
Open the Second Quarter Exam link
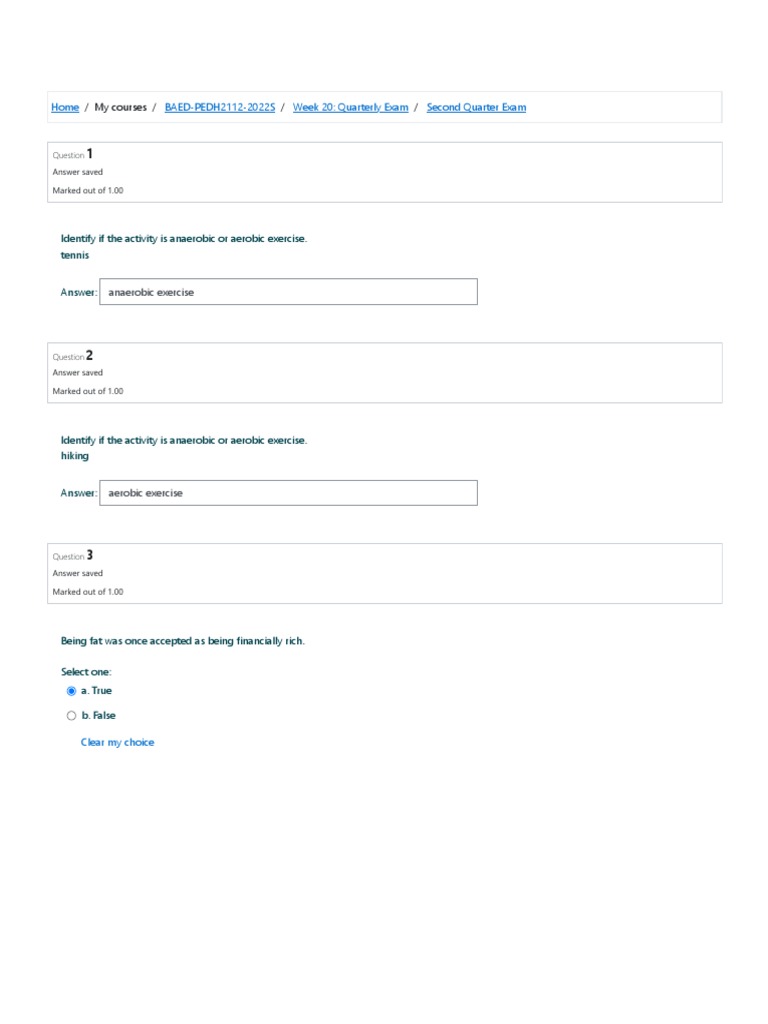476,107
